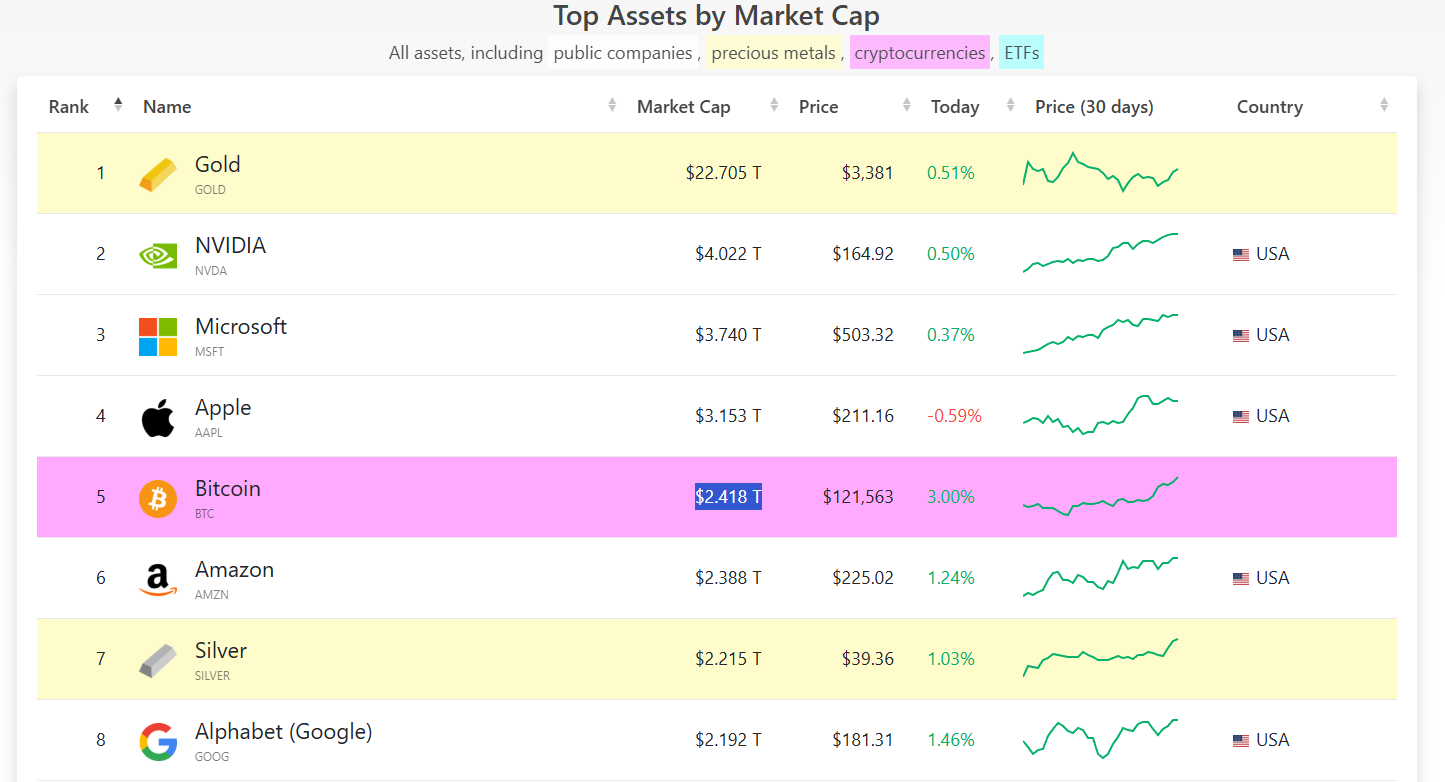The height and width of the screenshot is (782, 1445).
Task: Click Silver's 30-day price chart
Action: click(x=1100, y=658)
